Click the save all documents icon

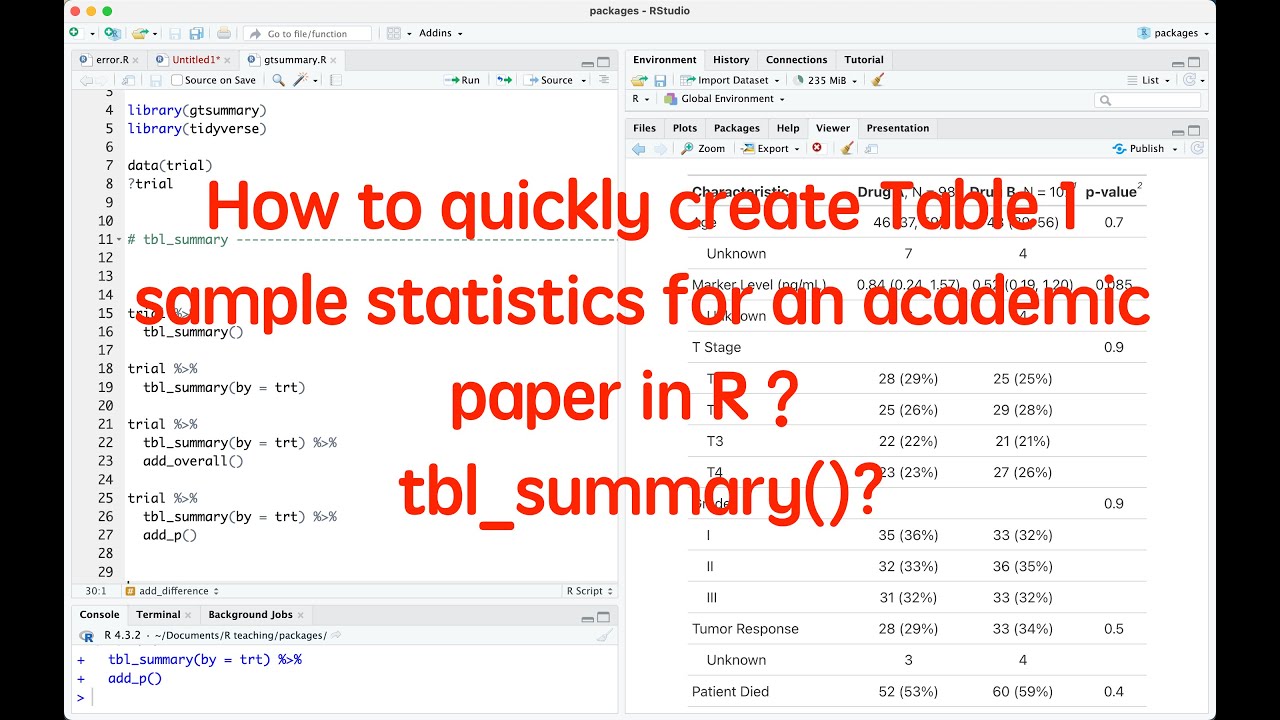click(197, 33)
